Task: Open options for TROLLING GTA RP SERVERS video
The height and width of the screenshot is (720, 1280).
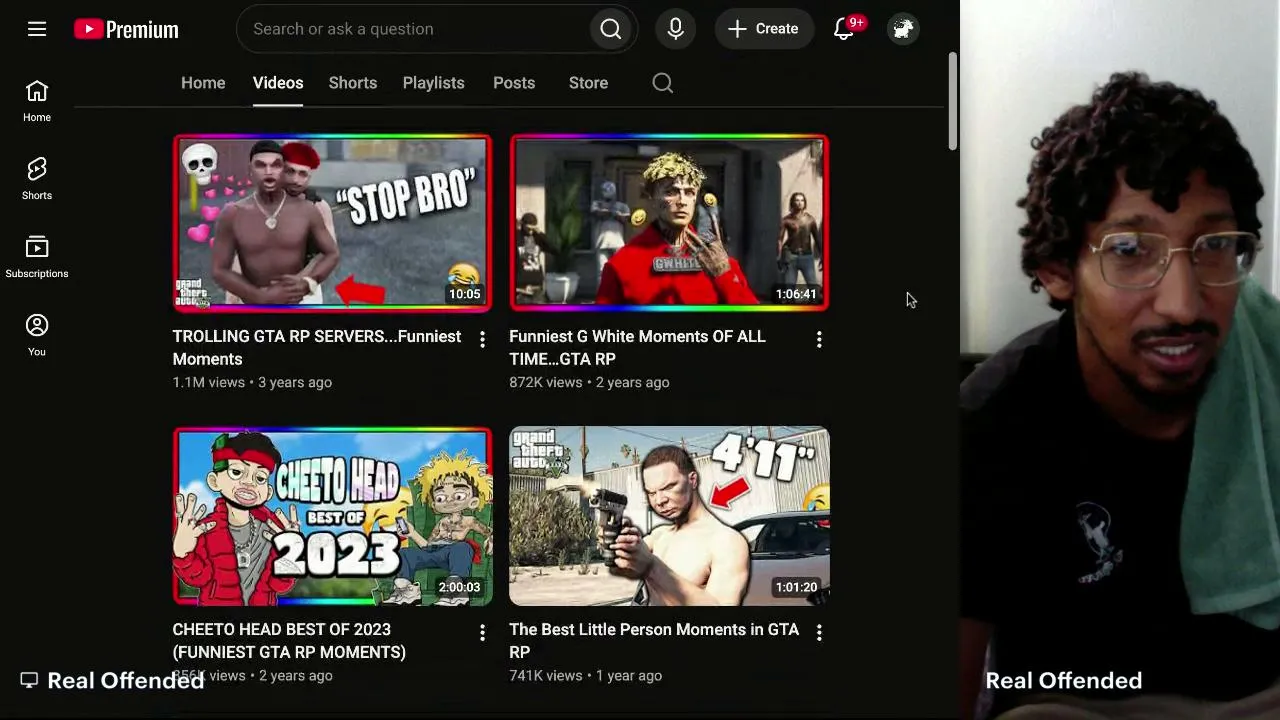Action: tap(482, 340)
